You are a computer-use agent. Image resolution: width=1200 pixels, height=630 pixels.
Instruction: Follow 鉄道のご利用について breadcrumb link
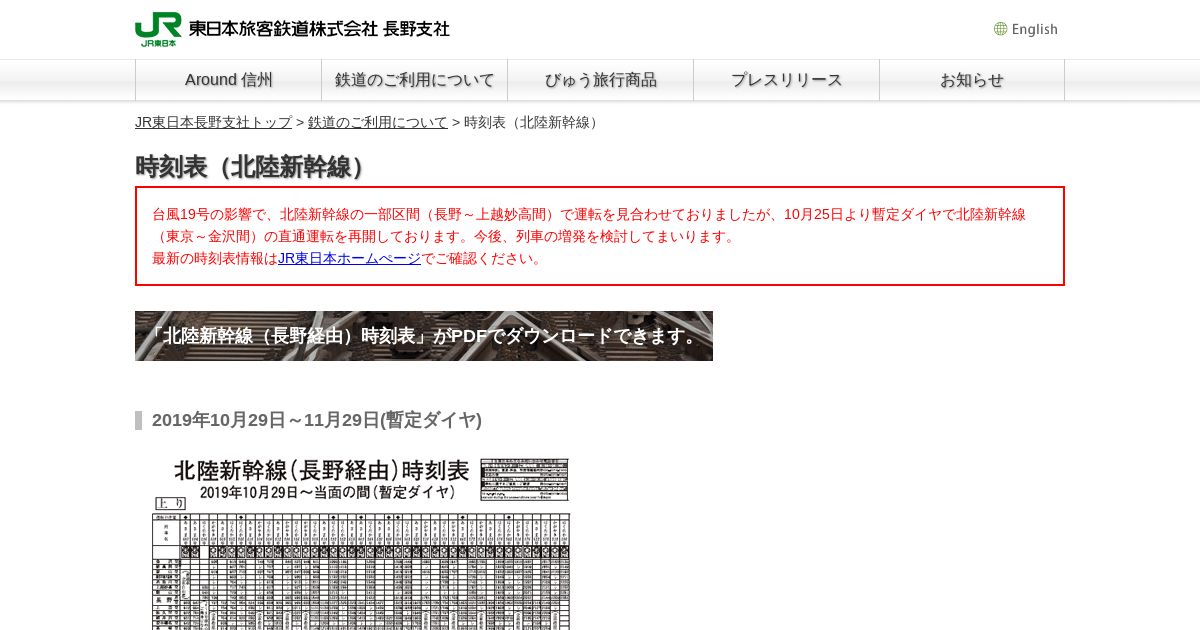click(378, 122)
